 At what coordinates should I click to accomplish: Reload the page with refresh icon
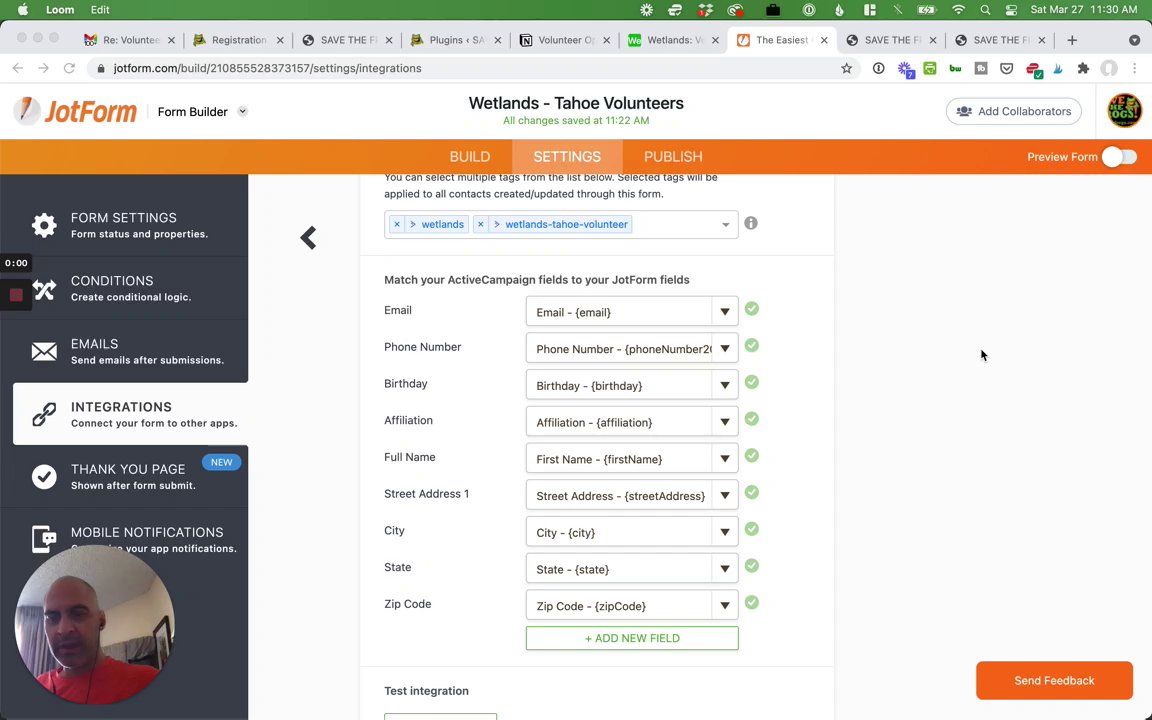point(69,68)
